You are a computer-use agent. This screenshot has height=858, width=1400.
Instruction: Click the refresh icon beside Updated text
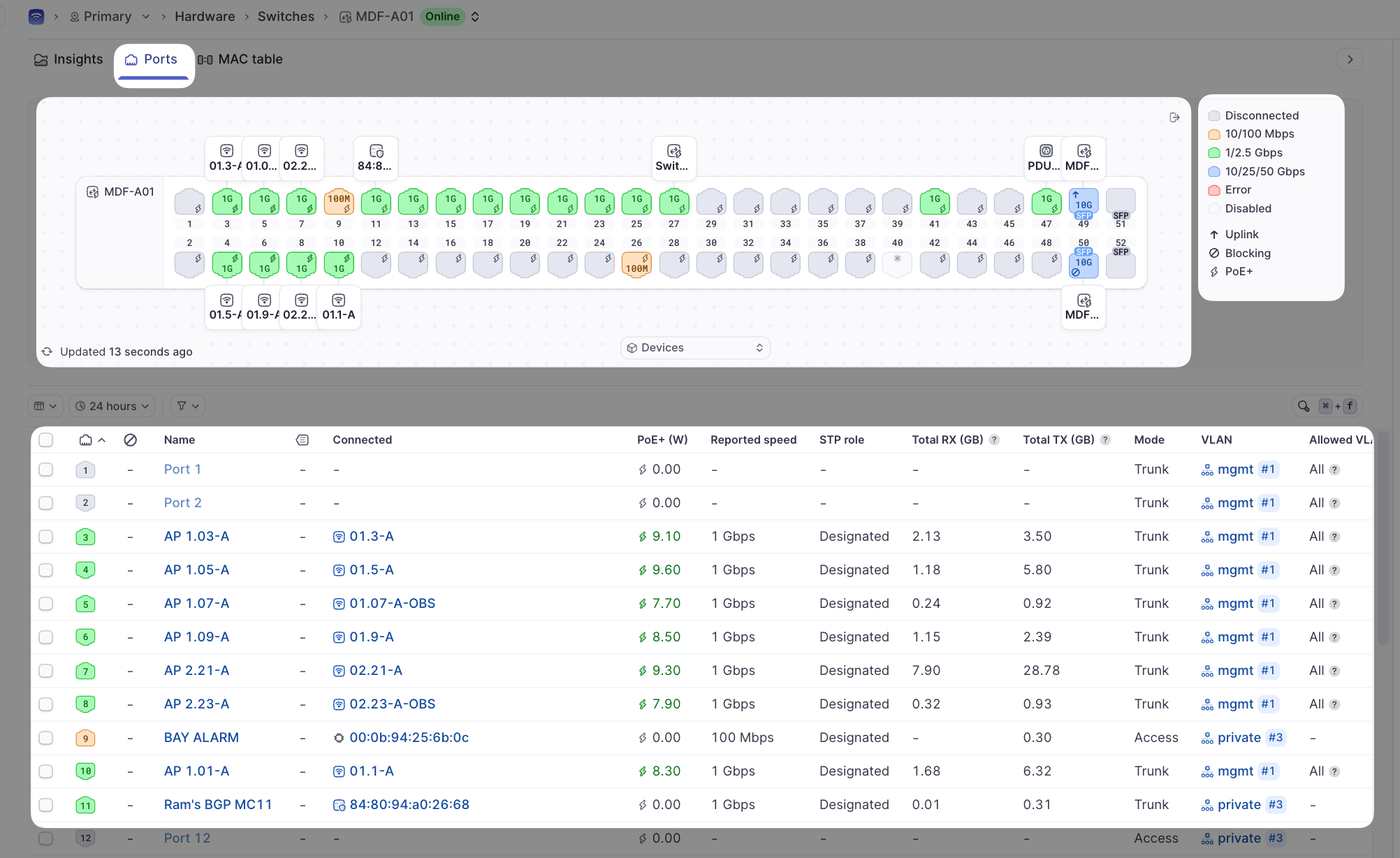(47, 351)
